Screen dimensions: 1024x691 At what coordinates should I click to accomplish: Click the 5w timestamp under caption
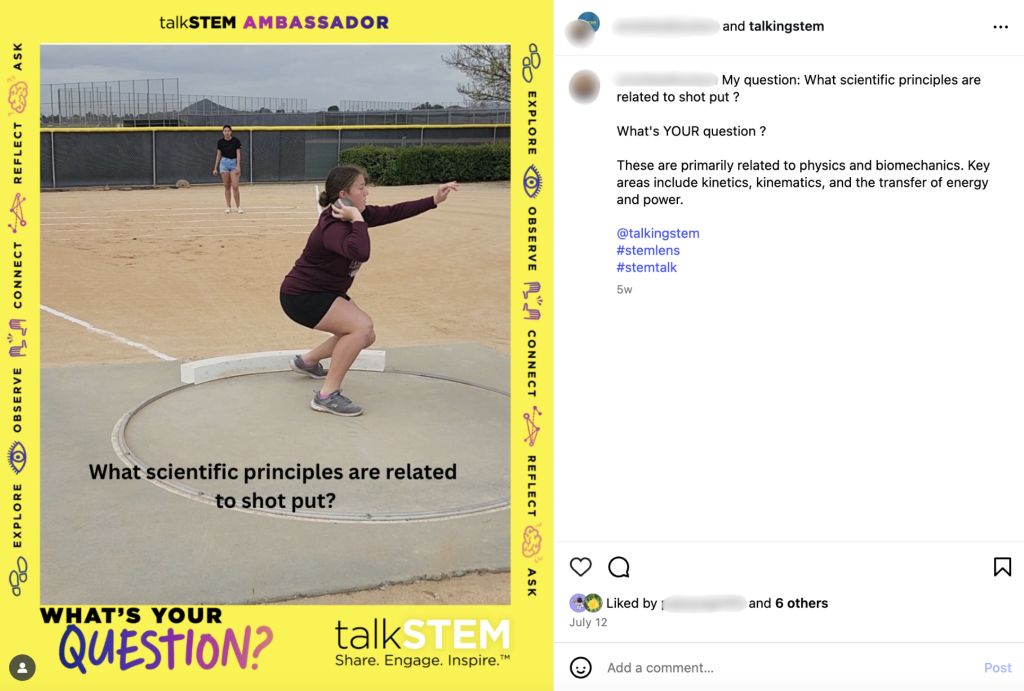[624, 289]
